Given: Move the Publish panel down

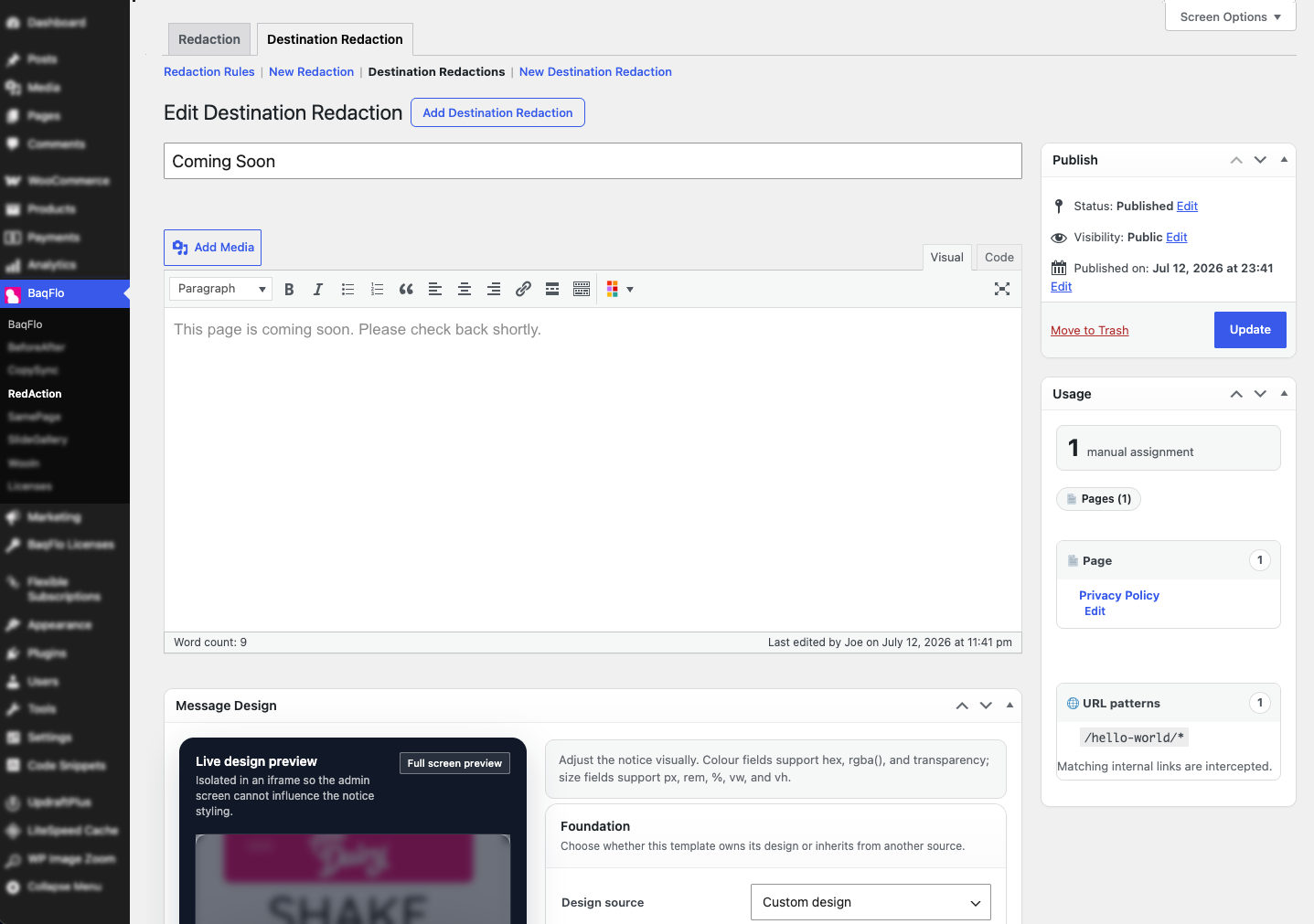Looking at the screenshot, I should pos(1260,160).
